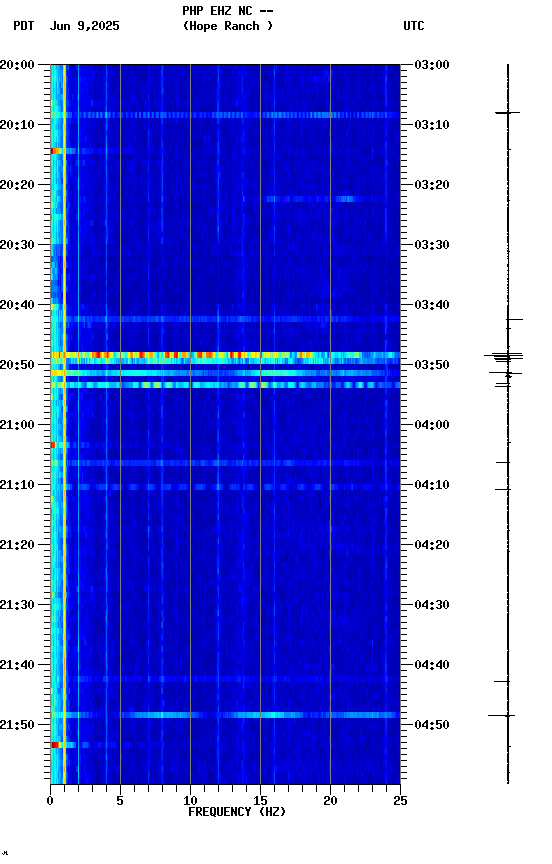Click the 'FREQUENCY (HZ)' axis label
Viewport: 552px width, 864px height.
237,812
